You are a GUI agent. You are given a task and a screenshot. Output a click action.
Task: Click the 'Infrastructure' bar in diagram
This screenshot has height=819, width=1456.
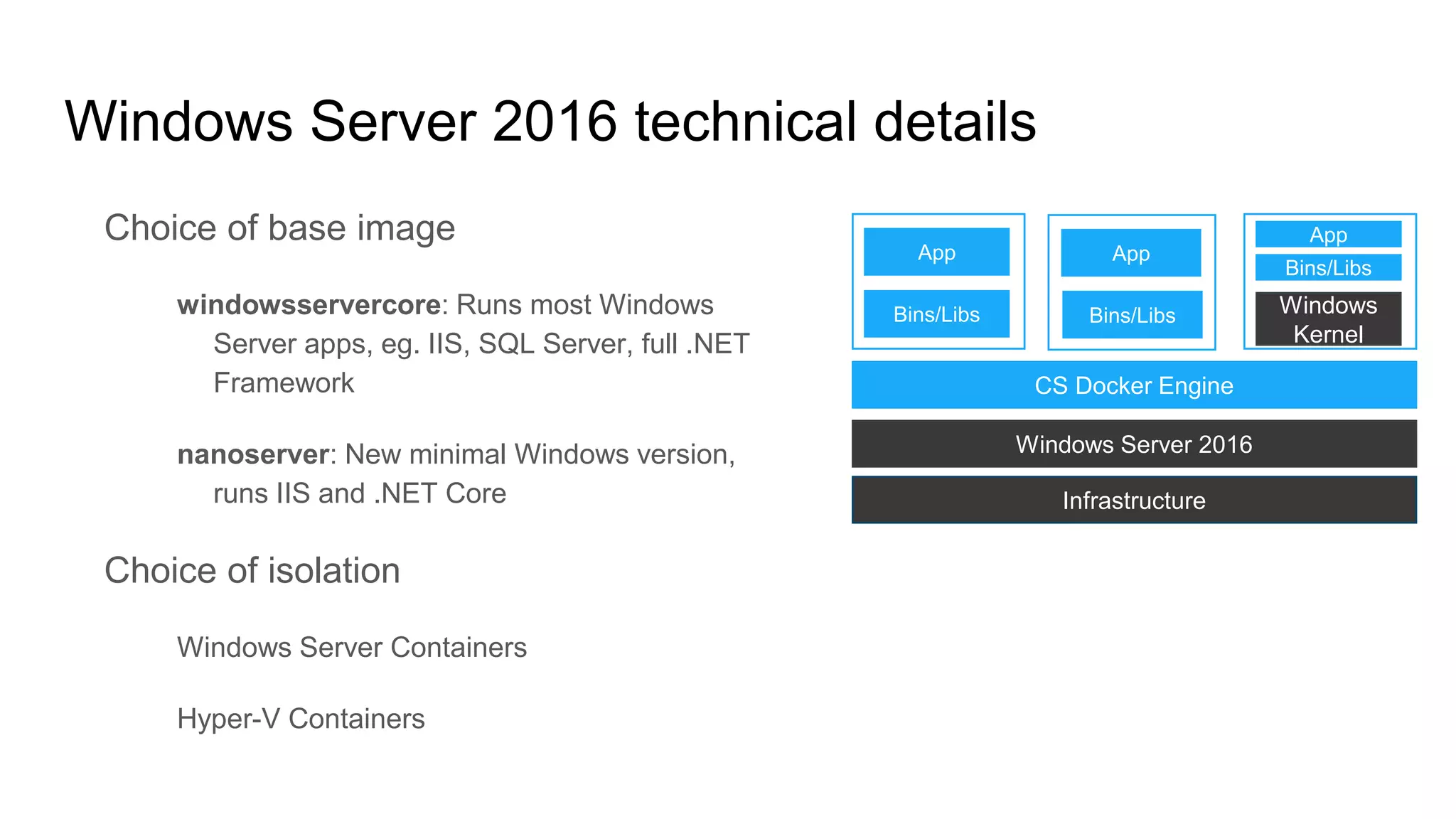coord(1134,500)
